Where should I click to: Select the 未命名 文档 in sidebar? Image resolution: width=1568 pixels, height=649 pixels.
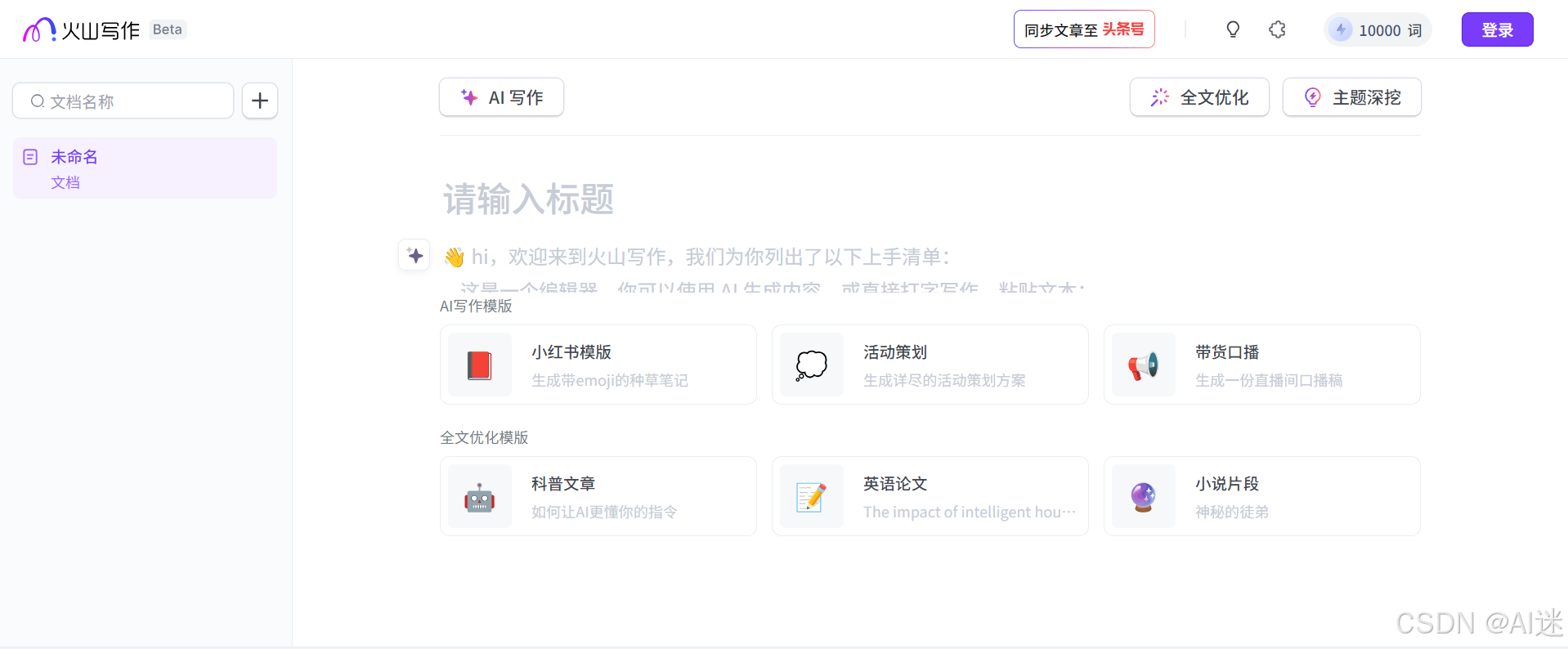[x=145, y=168]
